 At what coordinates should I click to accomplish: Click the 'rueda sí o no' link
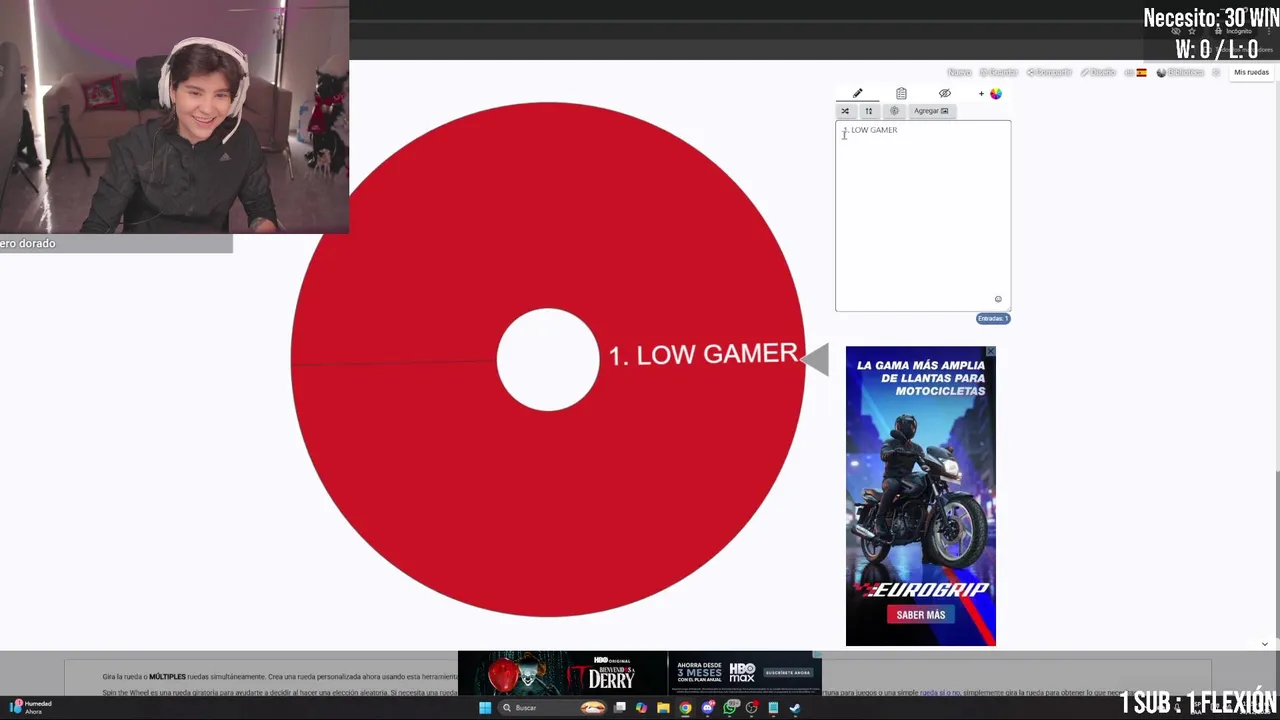pos(941,692)
